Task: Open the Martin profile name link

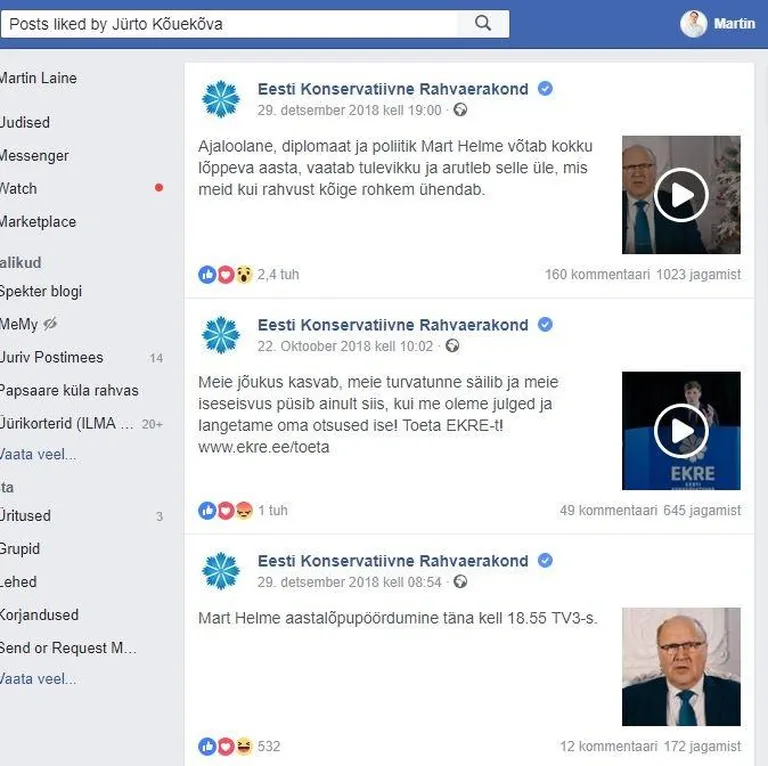Action: point(734,24)
